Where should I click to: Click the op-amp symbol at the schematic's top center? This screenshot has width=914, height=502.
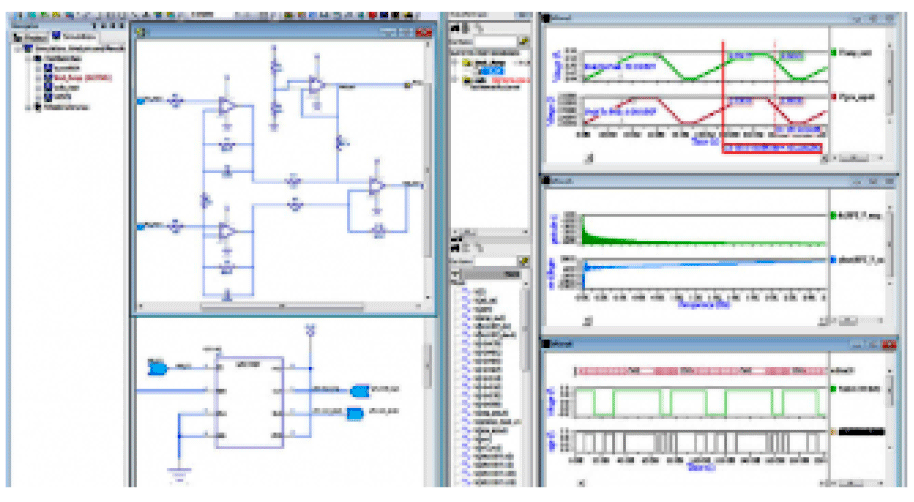click(317, 86)
